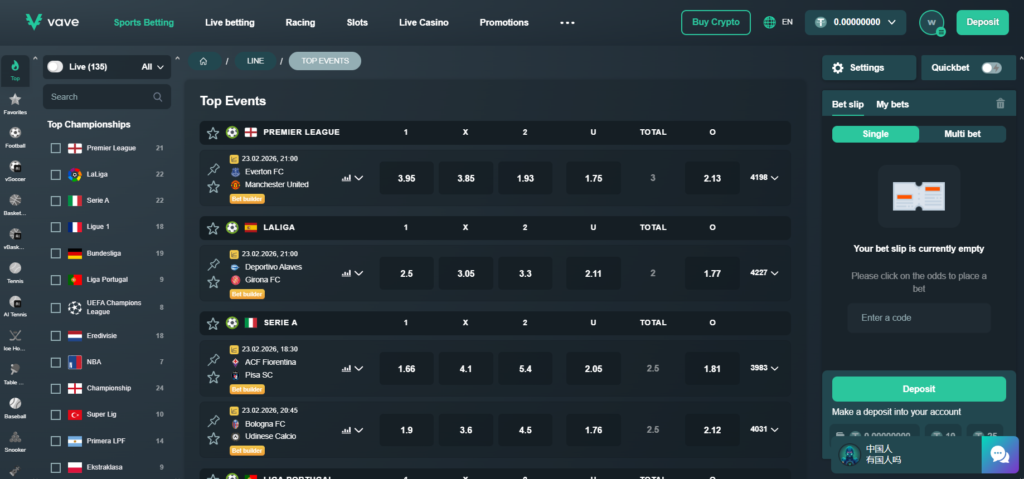The image size is (1024, 479).
Task: Check the NBA checkbox
Action: (56, 362)
